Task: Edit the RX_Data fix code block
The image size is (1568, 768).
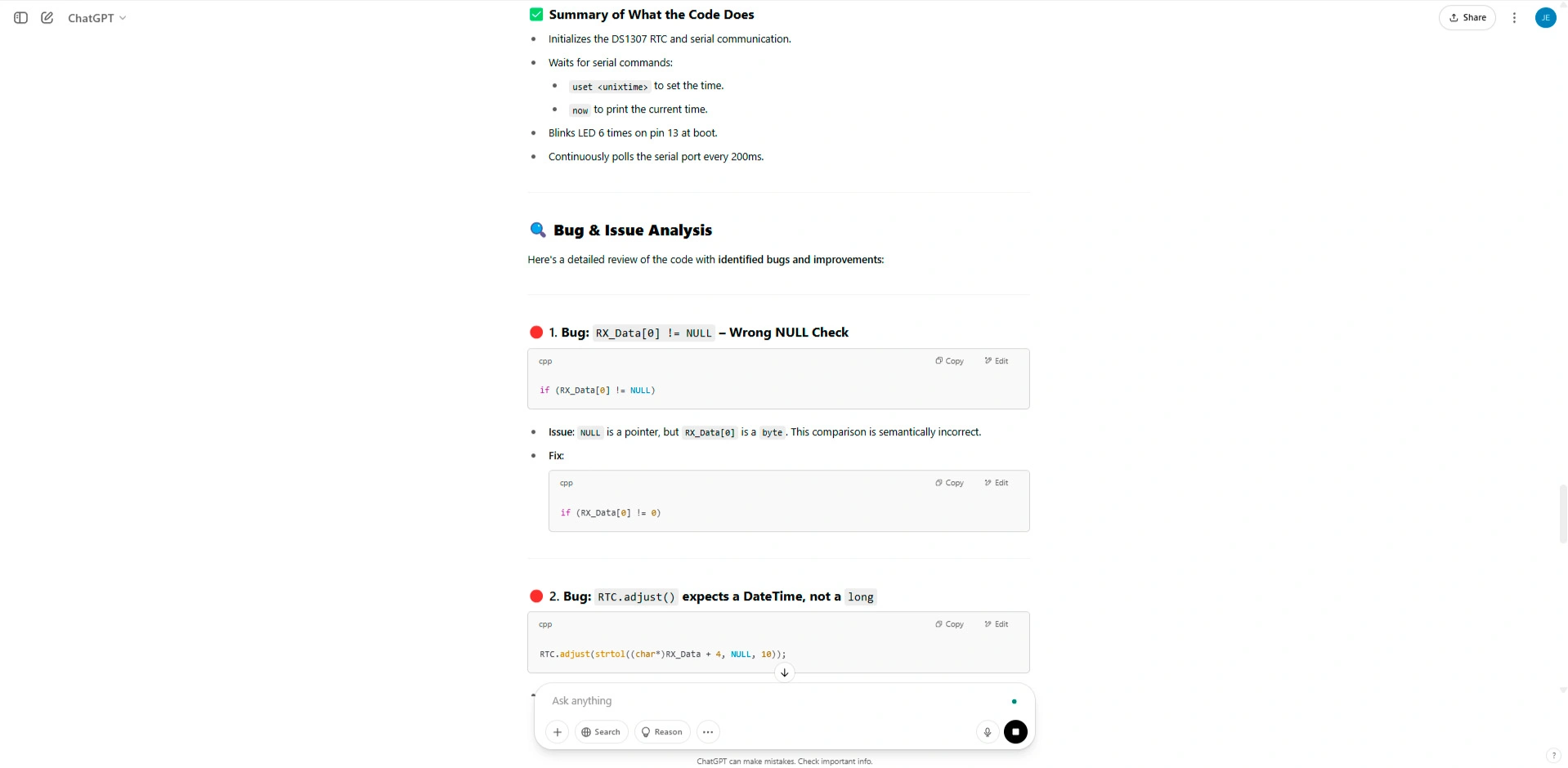Action: pyautogui.click(x=997, y=483)
